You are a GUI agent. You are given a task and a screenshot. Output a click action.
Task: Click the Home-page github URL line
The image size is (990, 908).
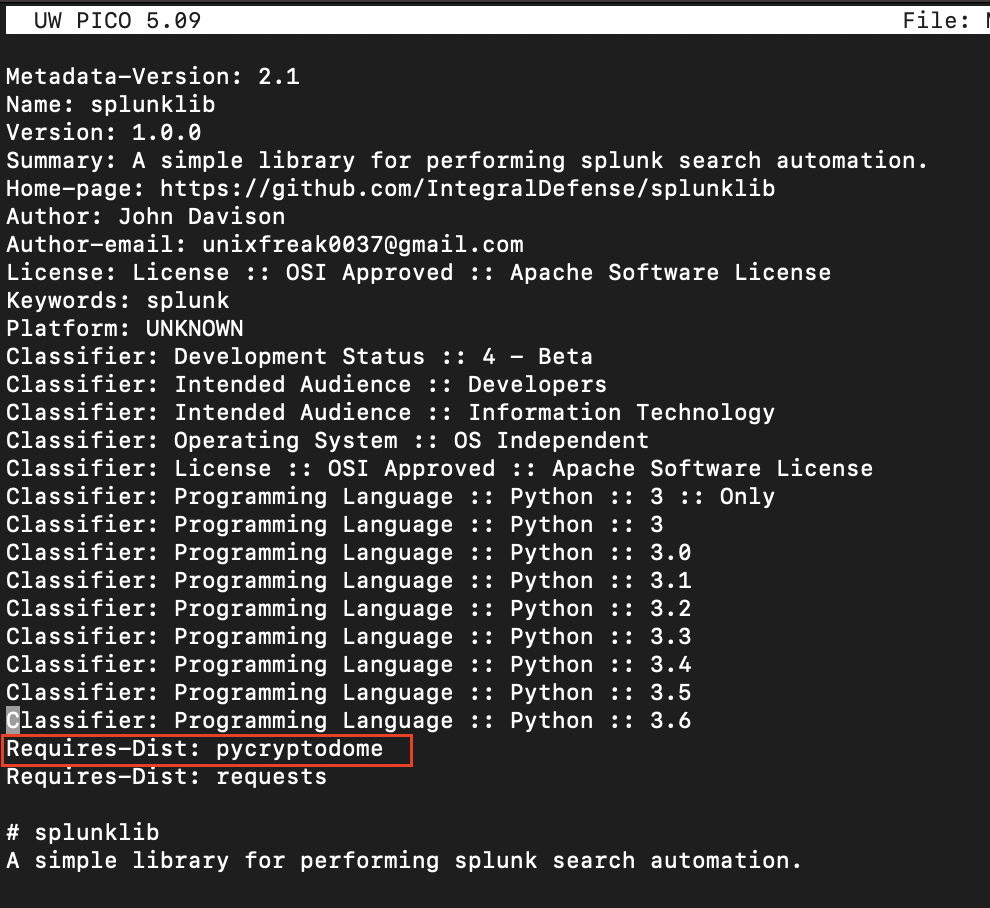[x=391, y=189]
